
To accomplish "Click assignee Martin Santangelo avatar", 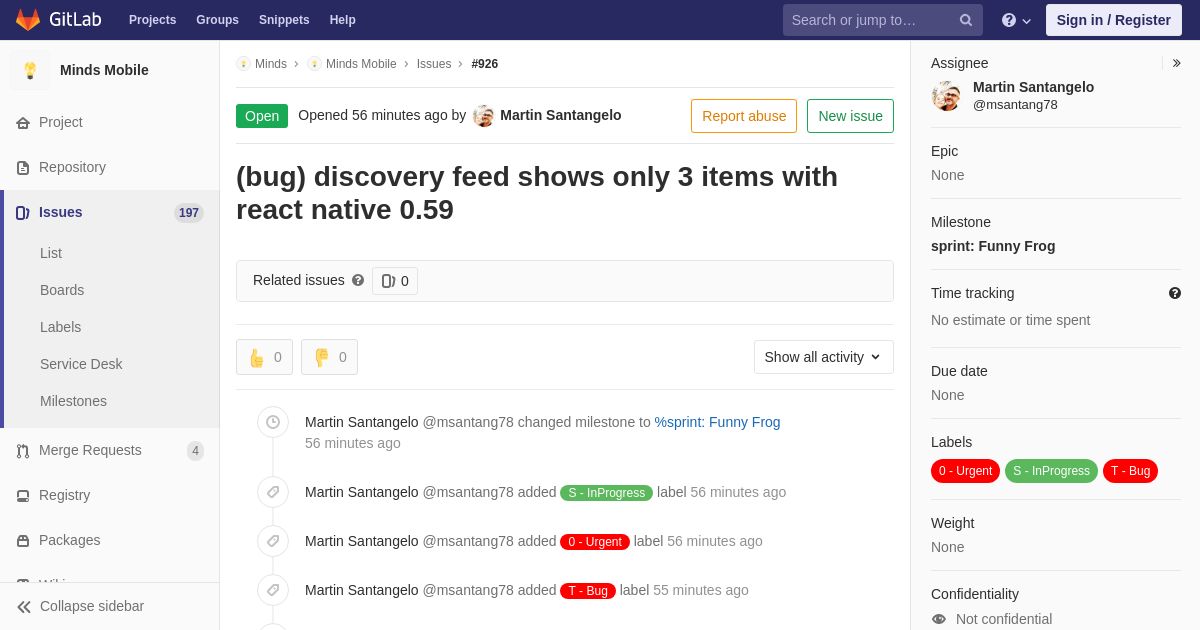I will 946,96.
